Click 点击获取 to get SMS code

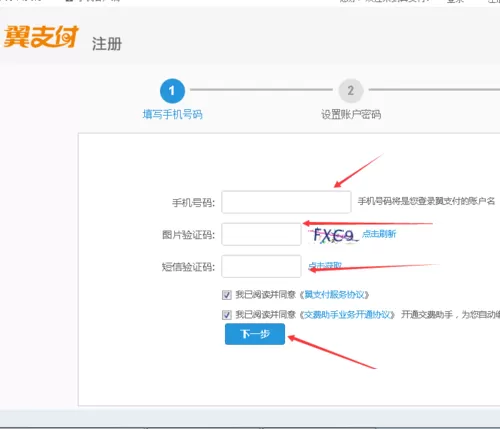click(x=325, y=266)
